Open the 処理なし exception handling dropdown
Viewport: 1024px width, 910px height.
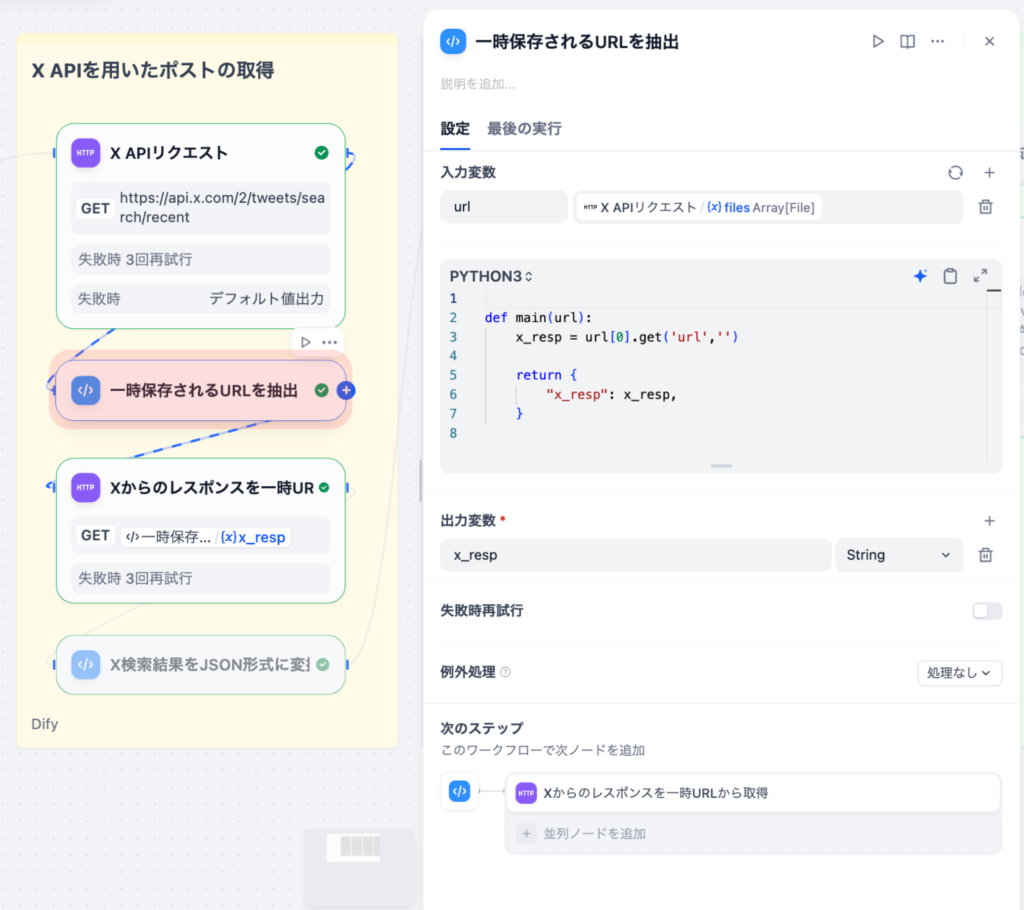(959, 672)
